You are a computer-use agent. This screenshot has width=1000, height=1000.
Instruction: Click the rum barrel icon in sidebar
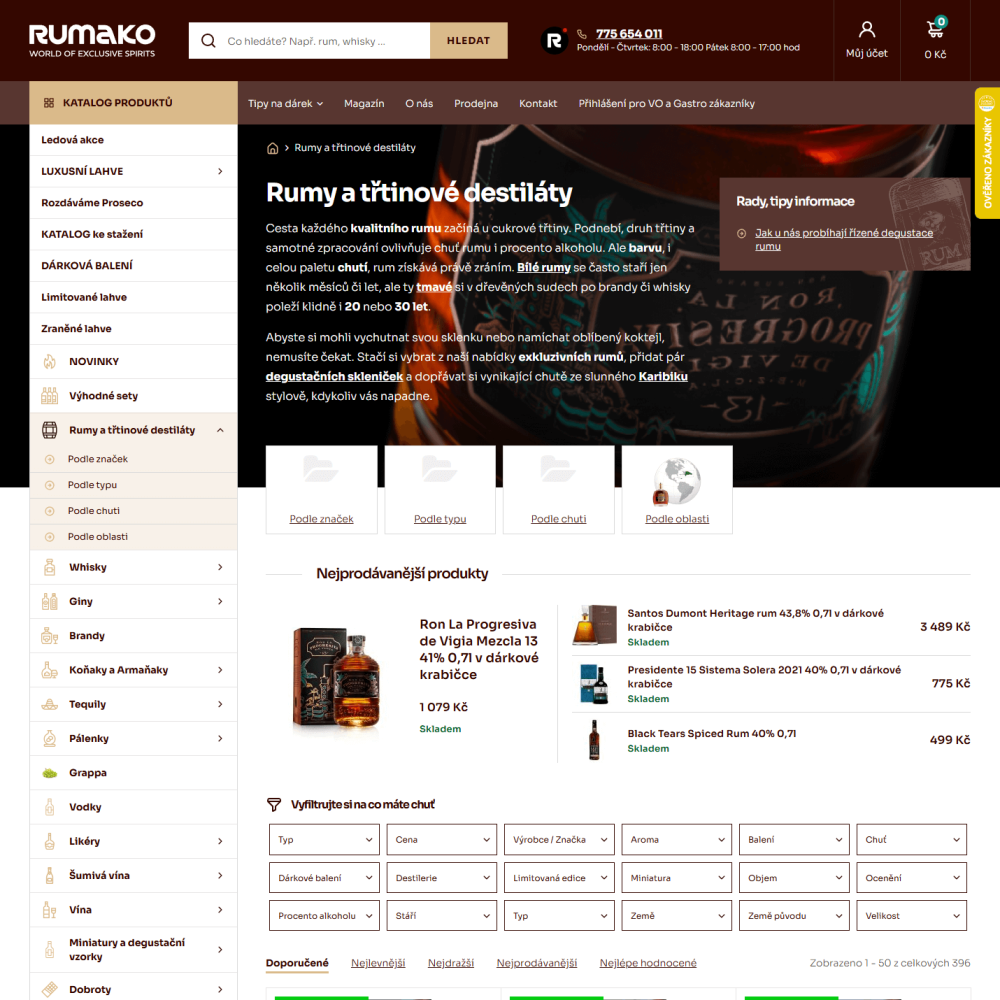[x=50, y=430]
